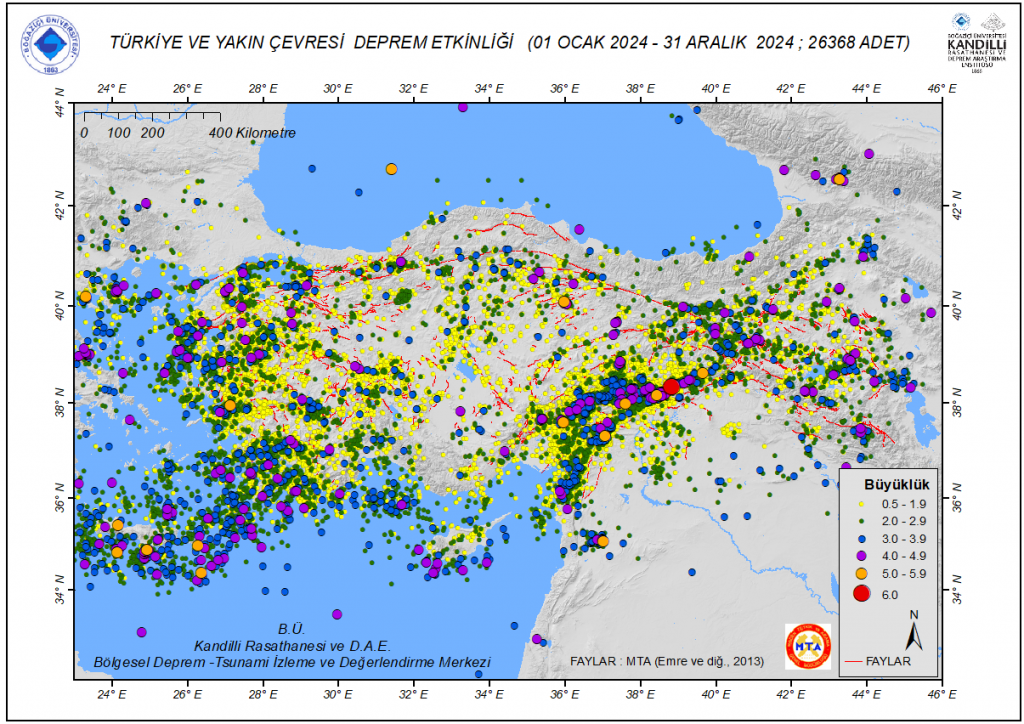Click the blue 3.0 - 3.9 legend circle
Image resolution: width=1024 pixels, height=724 pixels.
859,536
